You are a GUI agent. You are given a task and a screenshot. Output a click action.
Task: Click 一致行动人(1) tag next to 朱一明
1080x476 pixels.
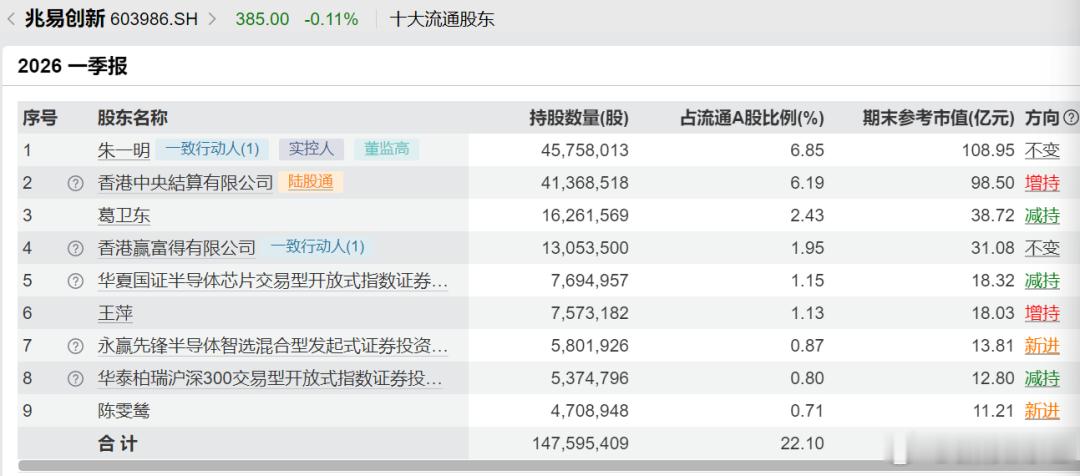click(212, 149)
